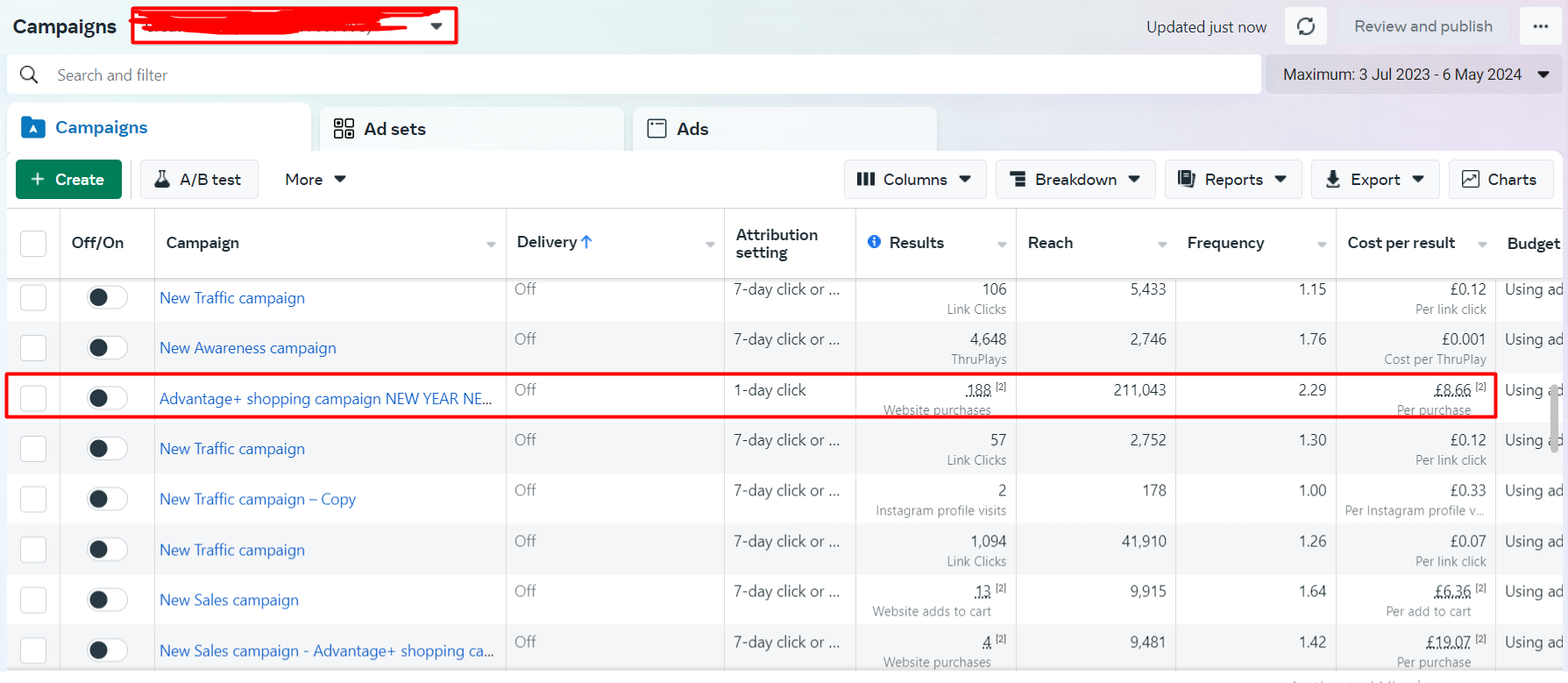The width and height of the screenshot is (1568, 683).
Task: Expand the Breakdown dropdown
Action: click(x=1075, y=179)
